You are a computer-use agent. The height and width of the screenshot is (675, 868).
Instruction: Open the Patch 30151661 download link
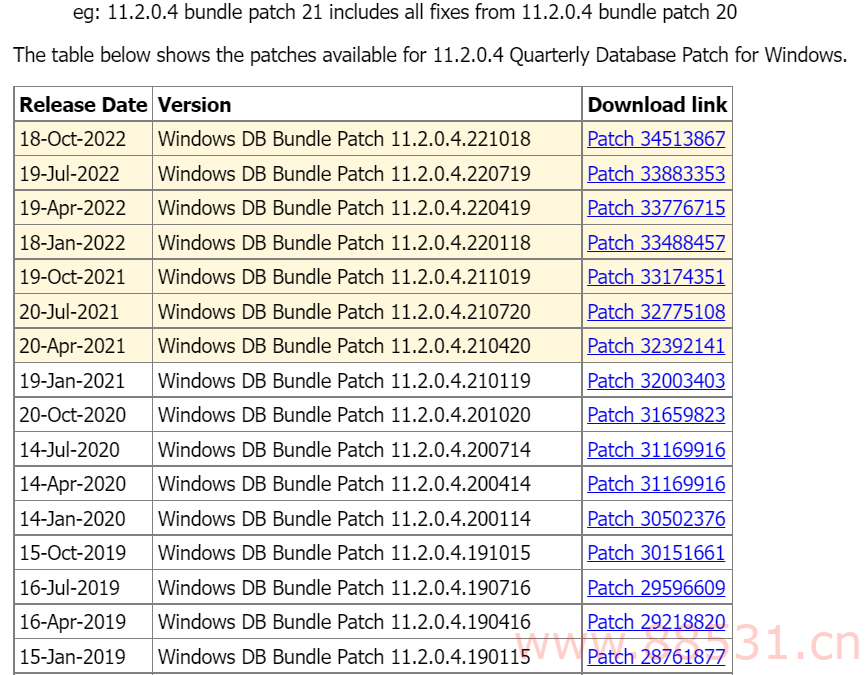656,553
